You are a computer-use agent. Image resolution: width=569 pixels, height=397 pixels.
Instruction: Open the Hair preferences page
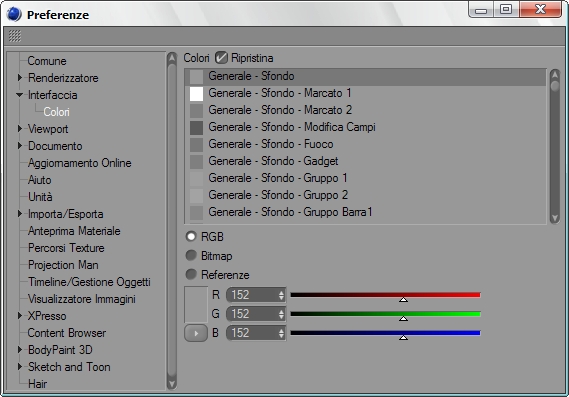click(37, 384)
